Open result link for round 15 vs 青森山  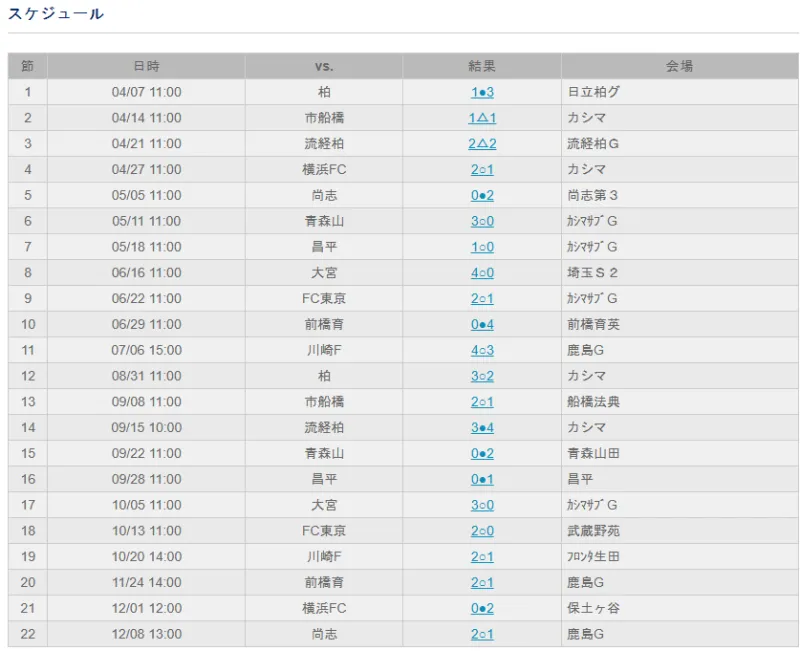482,454
